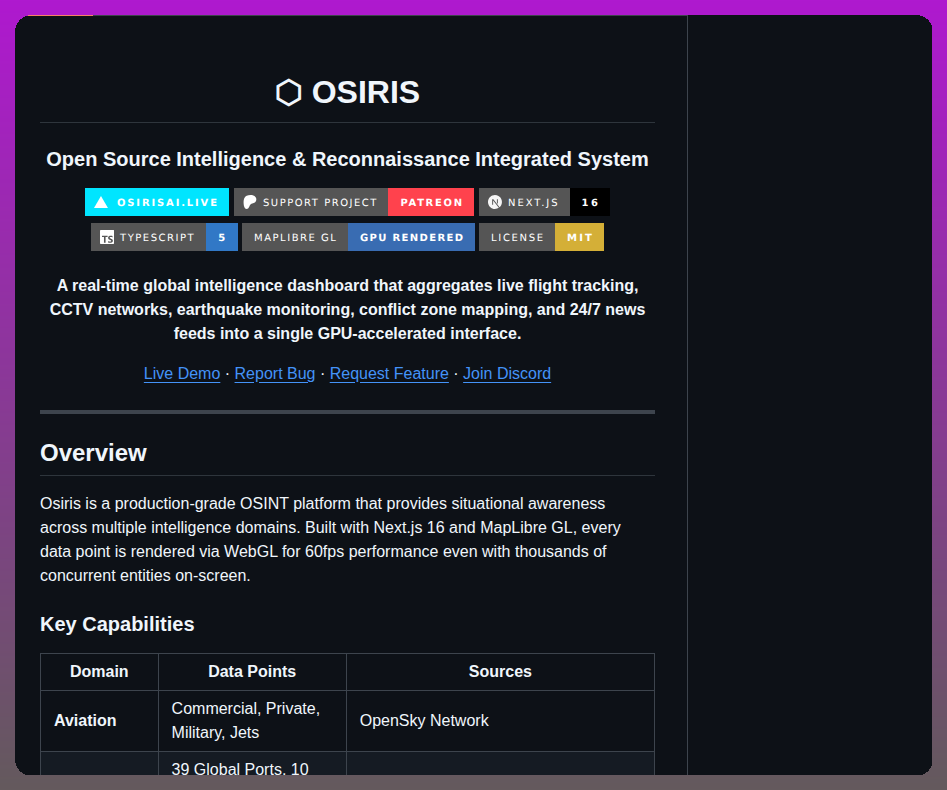Click the Data Points column header

[252, 672]
